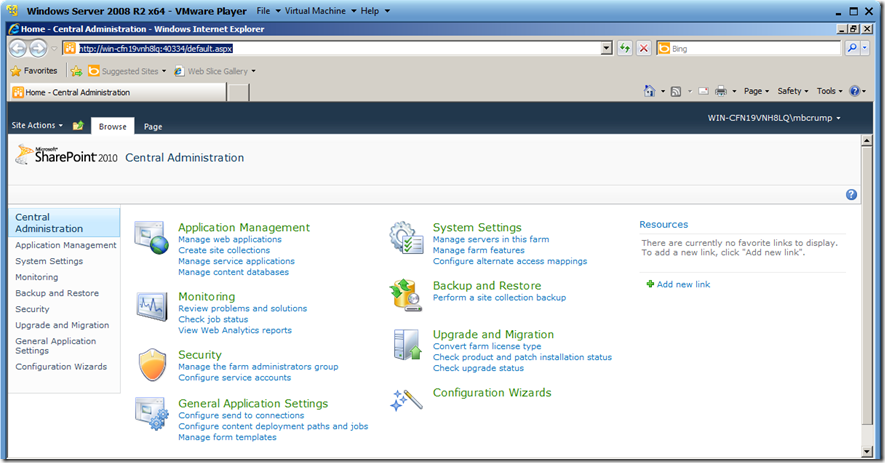Open the Print options dropdown arrow
The width and height of the screenshot is (885, 463).
(734, 91)
